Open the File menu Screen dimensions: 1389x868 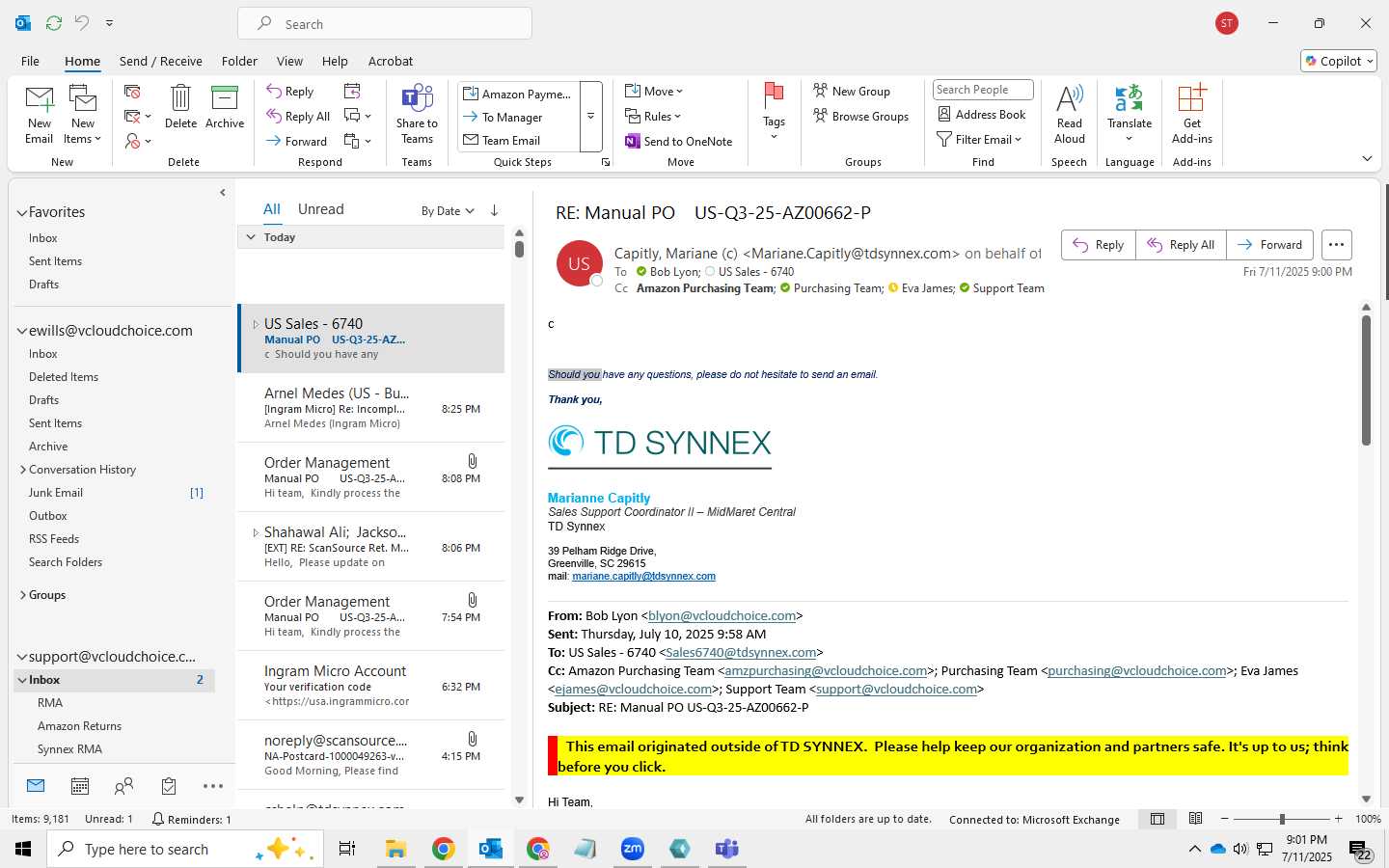pos(30,61)
